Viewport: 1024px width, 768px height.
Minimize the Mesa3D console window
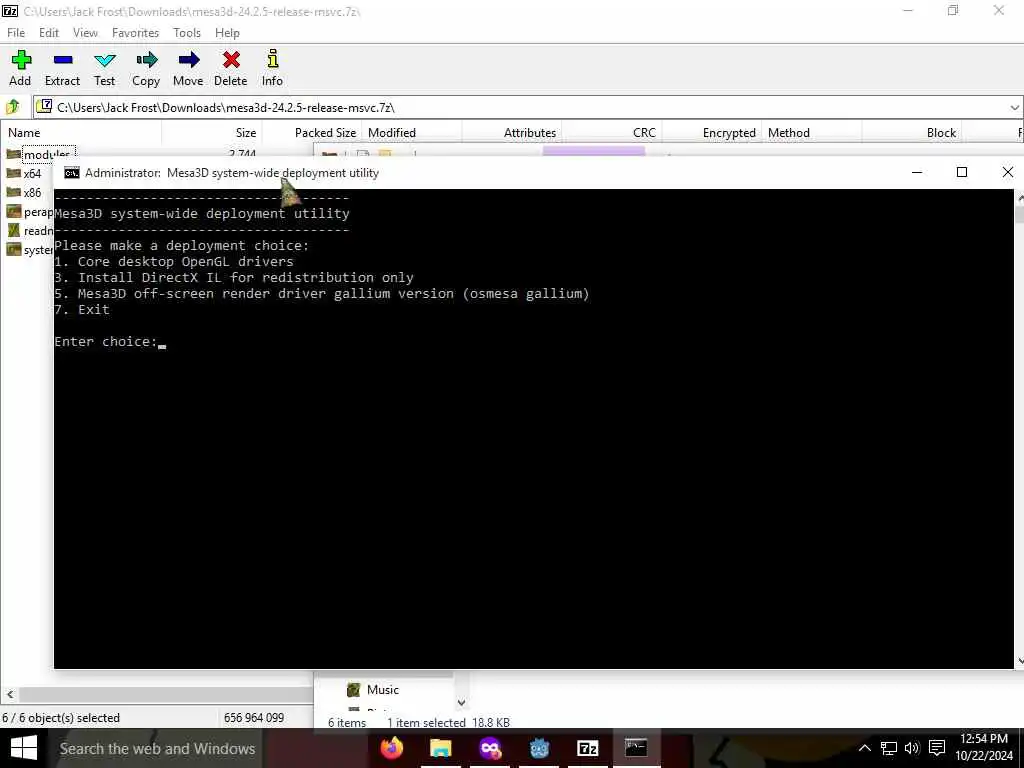click(x=917, y=172)
